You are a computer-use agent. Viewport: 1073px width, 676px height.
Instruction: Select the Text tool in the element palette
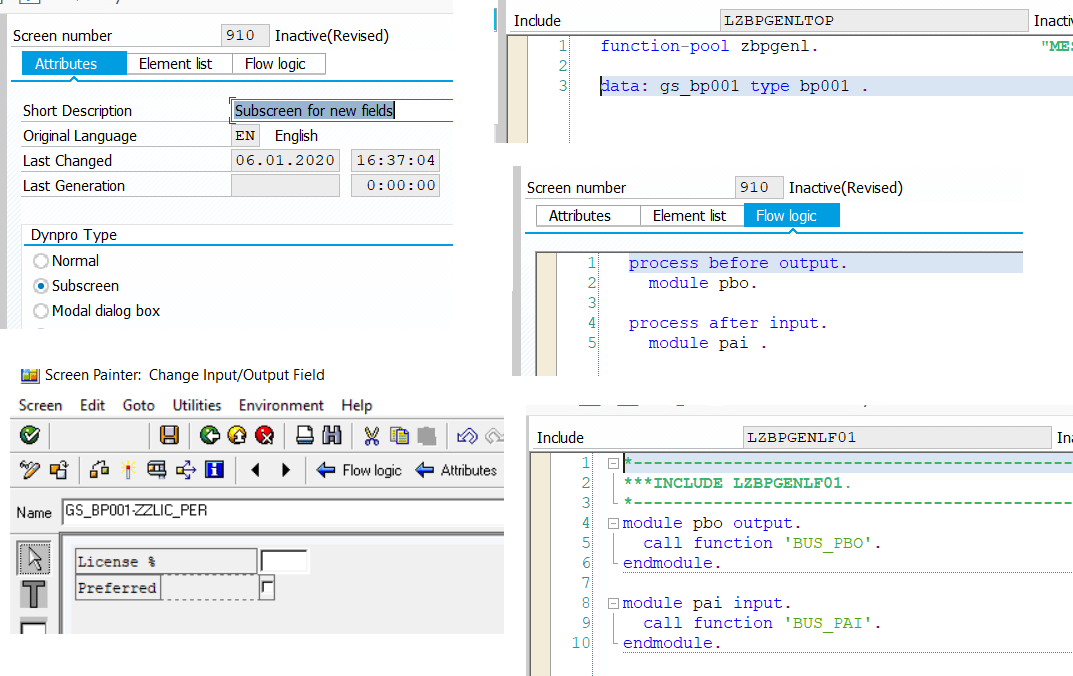pos(33,592)
